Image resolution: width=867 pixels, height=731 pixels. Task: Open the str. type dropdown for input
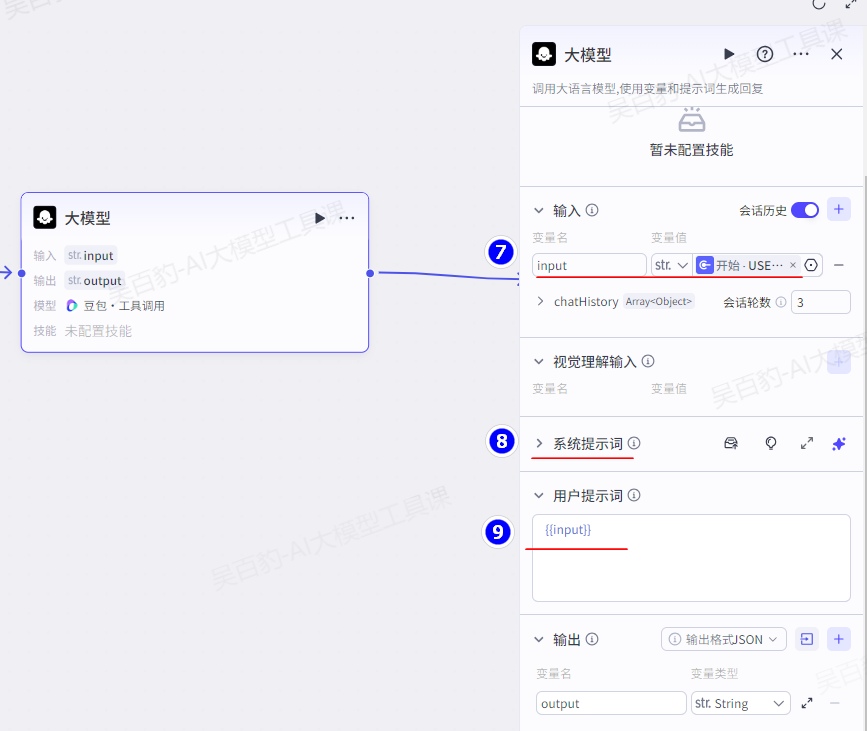pos(671,265)
